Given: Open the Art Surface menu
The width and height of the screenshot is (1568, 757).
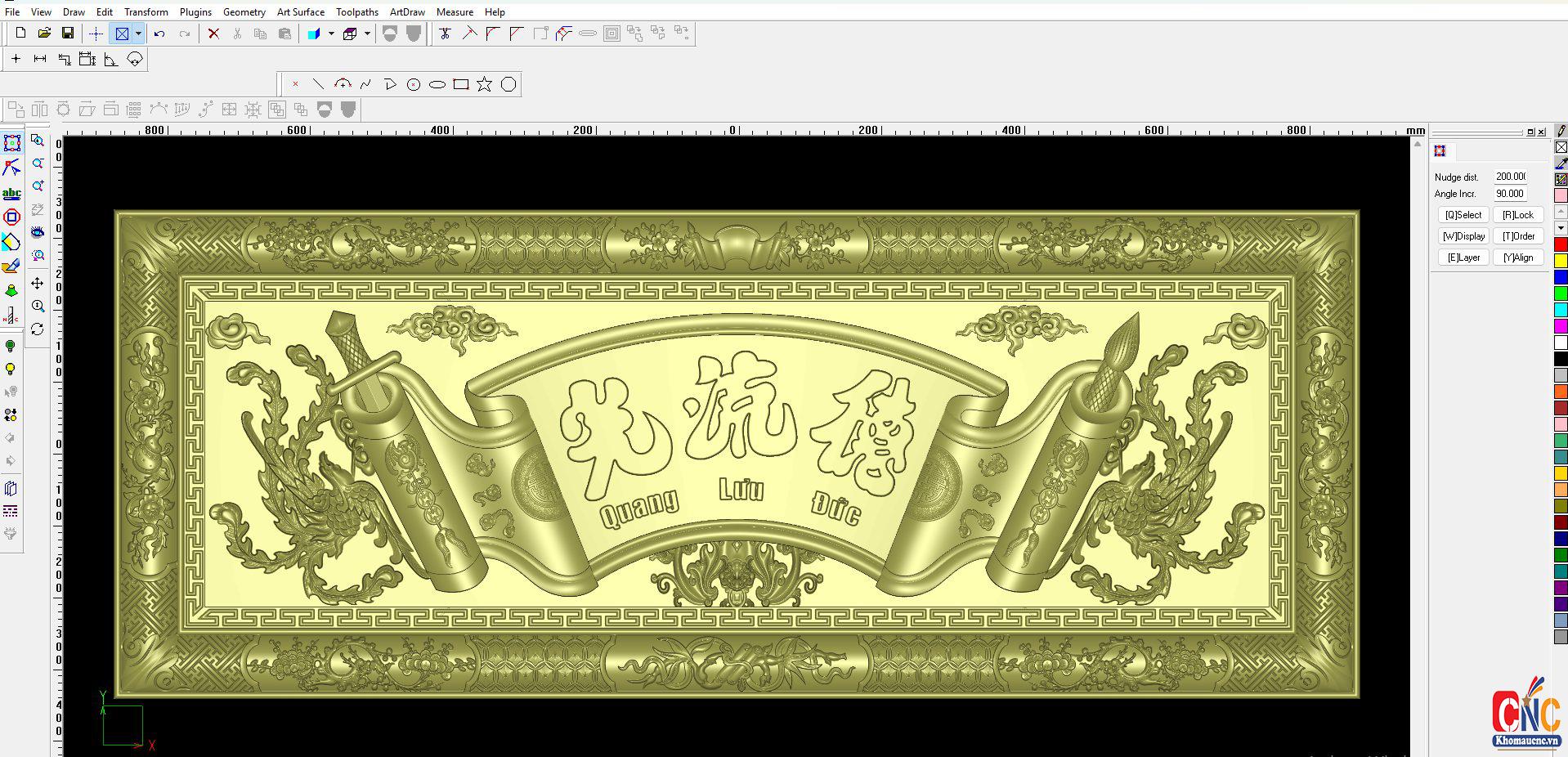Looking at the screenshot, I should point(300,12).
